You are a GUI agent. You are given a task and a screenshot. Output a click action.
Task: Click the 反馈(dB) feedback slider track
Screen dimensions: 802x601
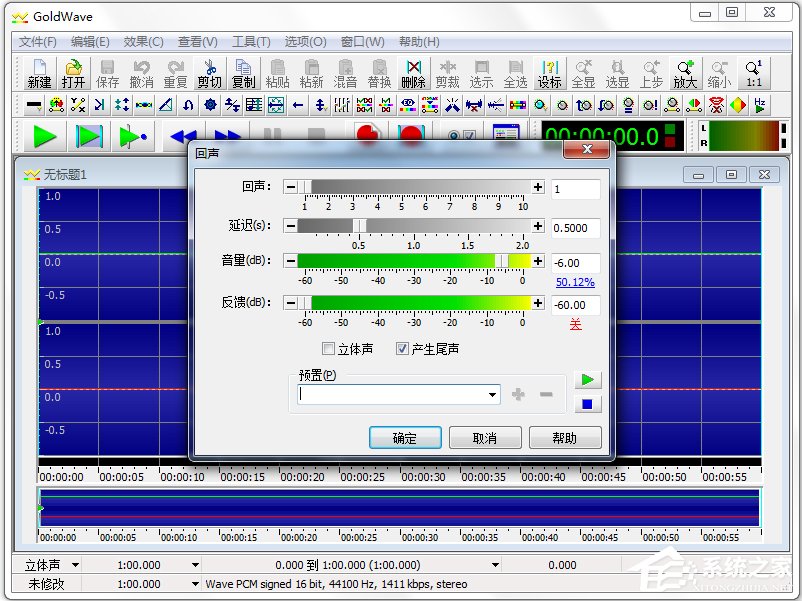(x=414, y=303)
